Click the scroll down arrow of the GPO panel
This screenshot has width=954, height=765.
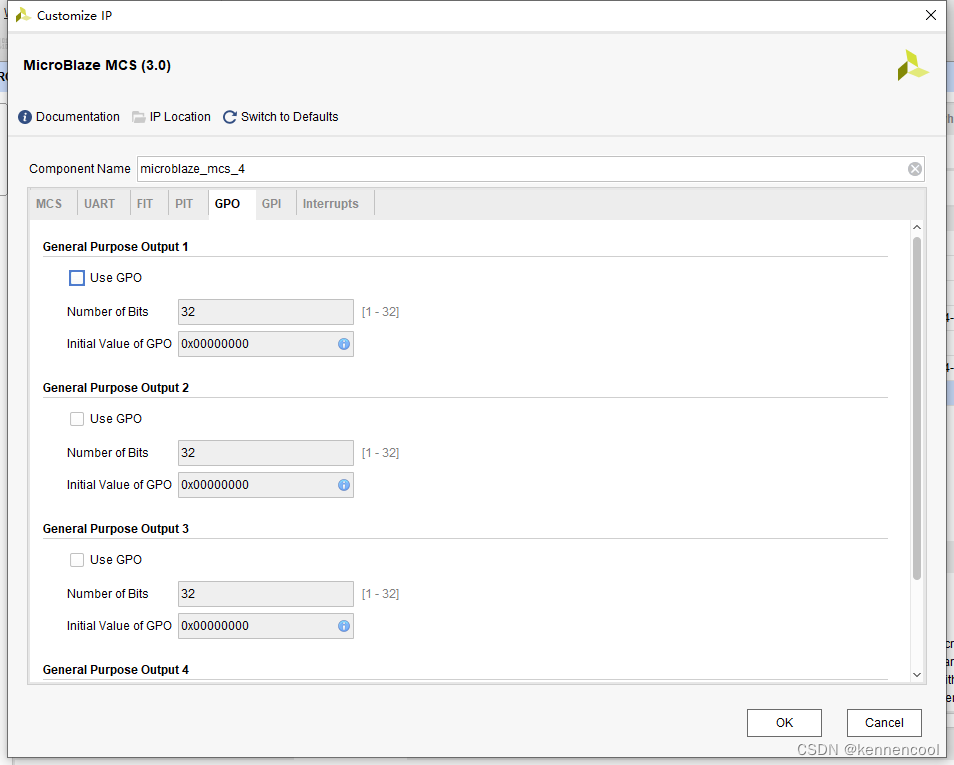coord(917,675)
